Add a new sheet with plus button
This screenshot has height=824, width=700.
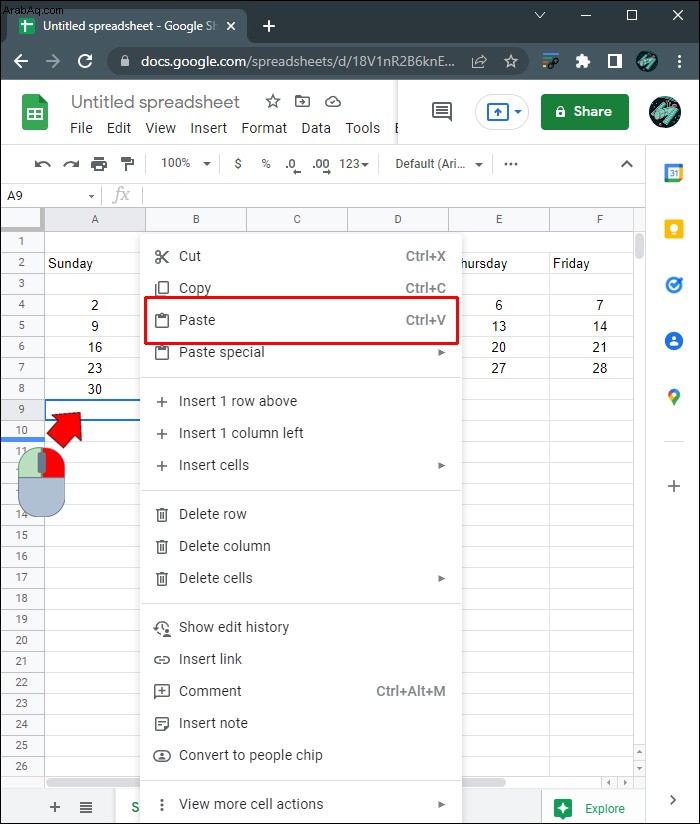tap(55, 807)
